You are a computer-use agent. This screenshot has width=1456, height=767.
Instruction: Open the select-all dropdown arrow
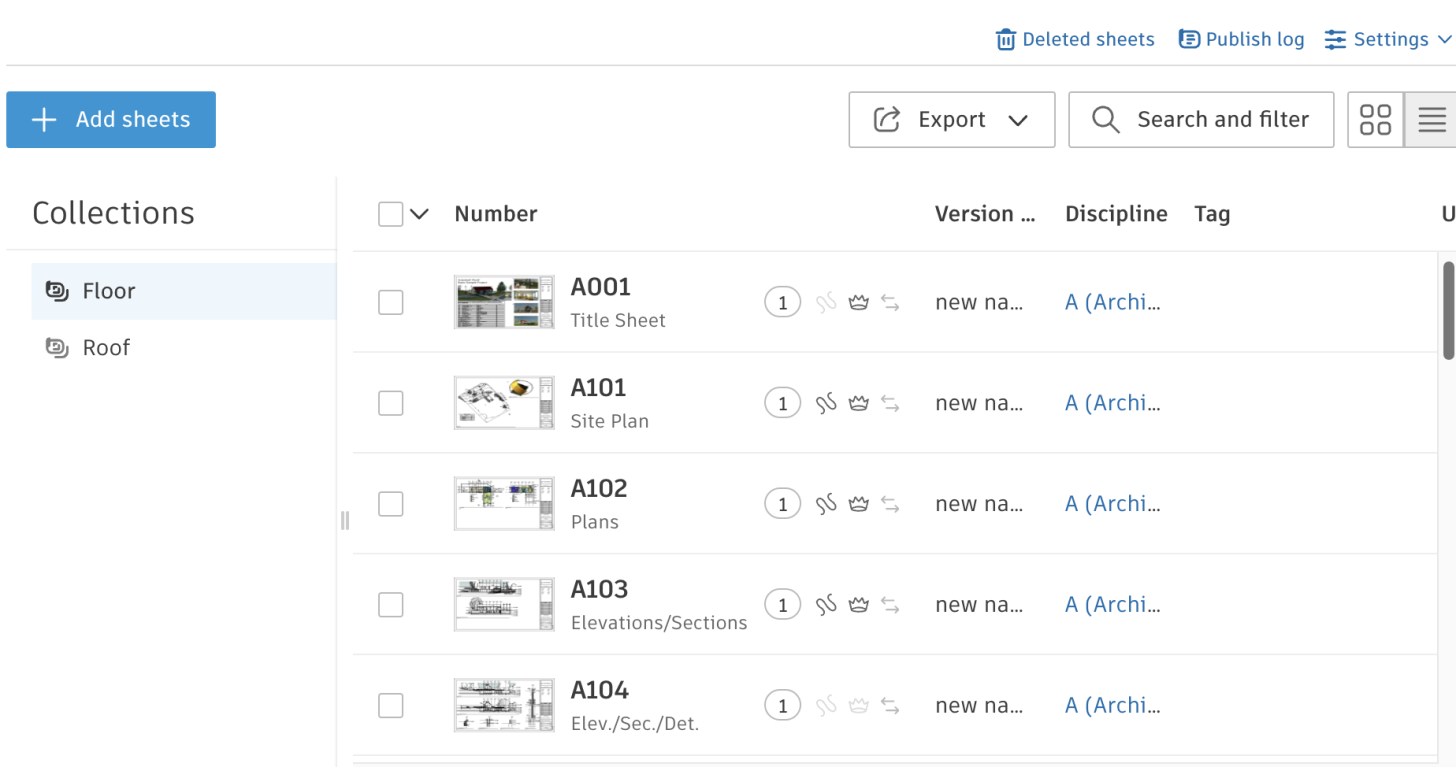pyautogui.click(x=418, y=213)
